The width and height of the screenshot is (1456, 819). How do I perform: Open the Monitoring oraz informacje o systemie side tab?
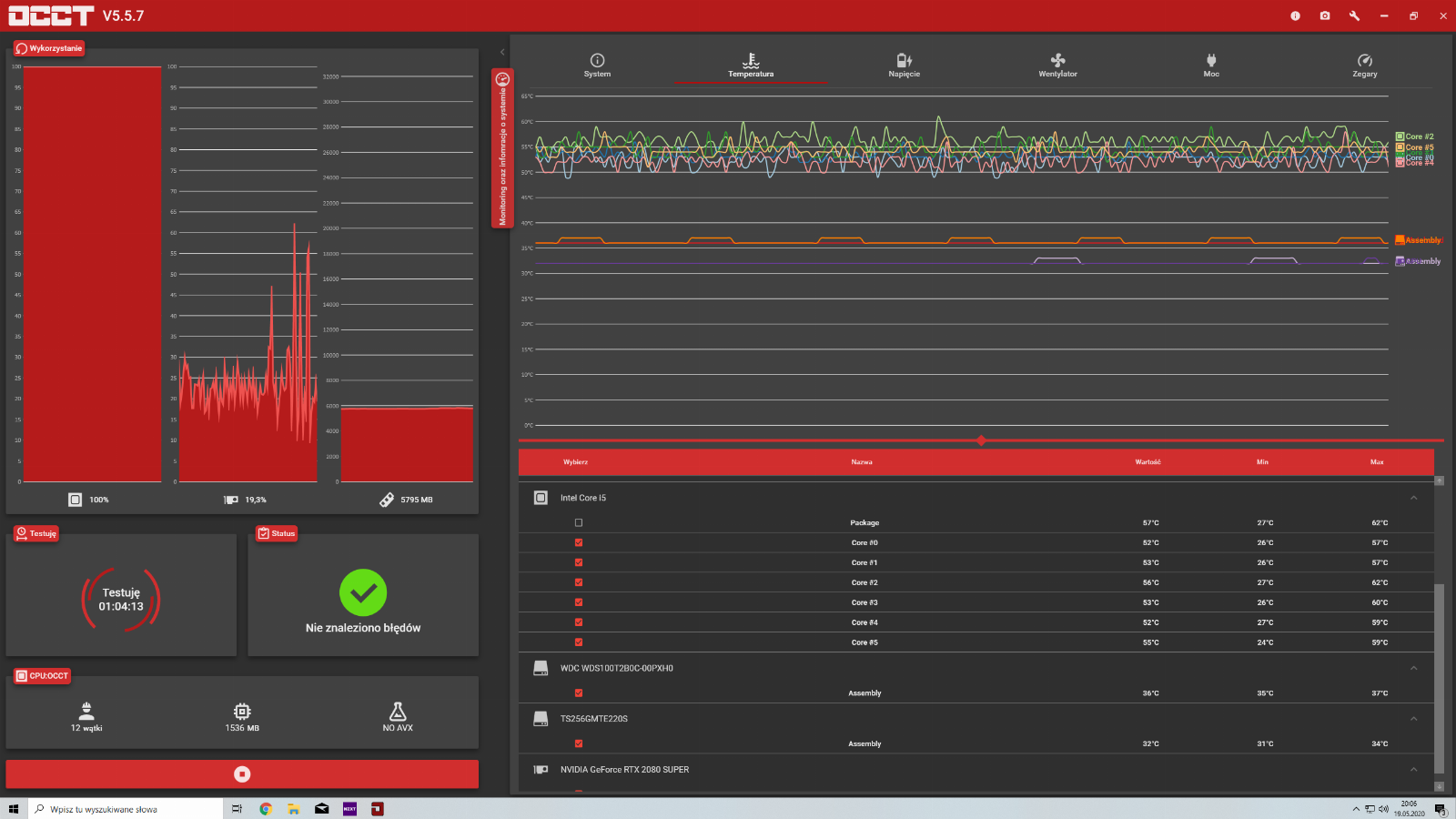pos(502,148)
